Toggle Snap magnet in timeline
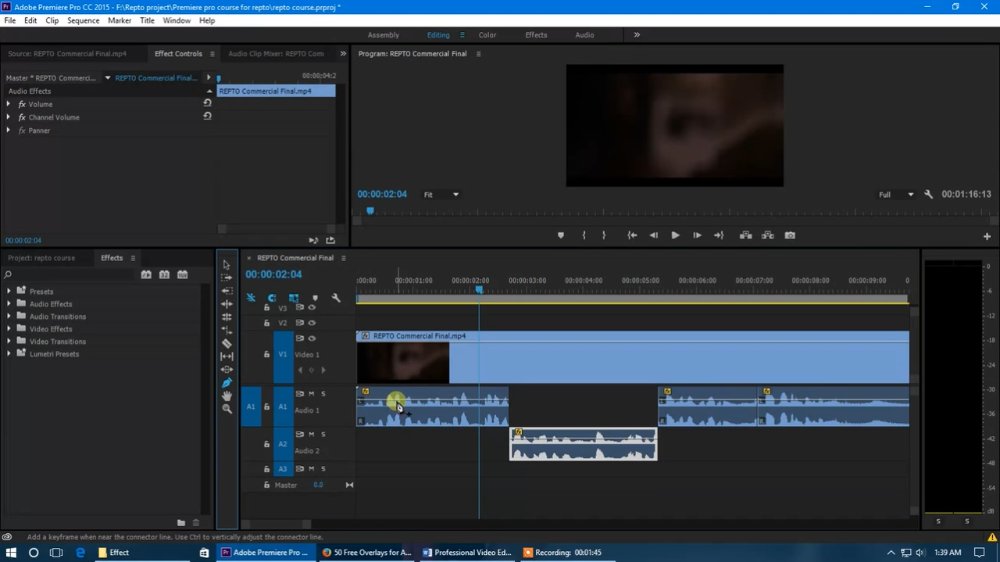Viewport: 1000px width, 562px height. pyautogui.click(x=272, y=298)
